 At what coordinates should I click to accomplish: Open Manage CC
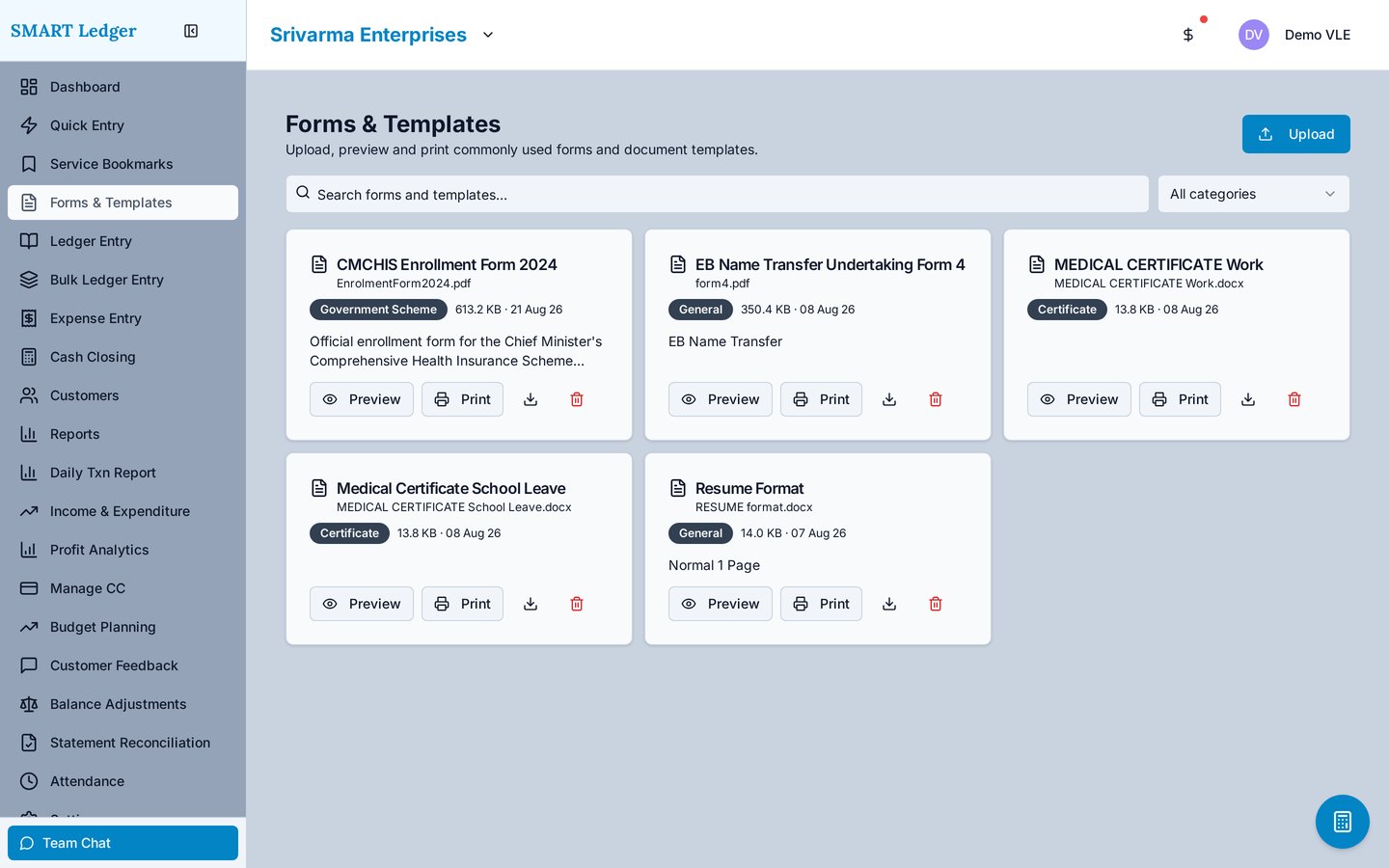pyautogui.click(x=123, y=588)
